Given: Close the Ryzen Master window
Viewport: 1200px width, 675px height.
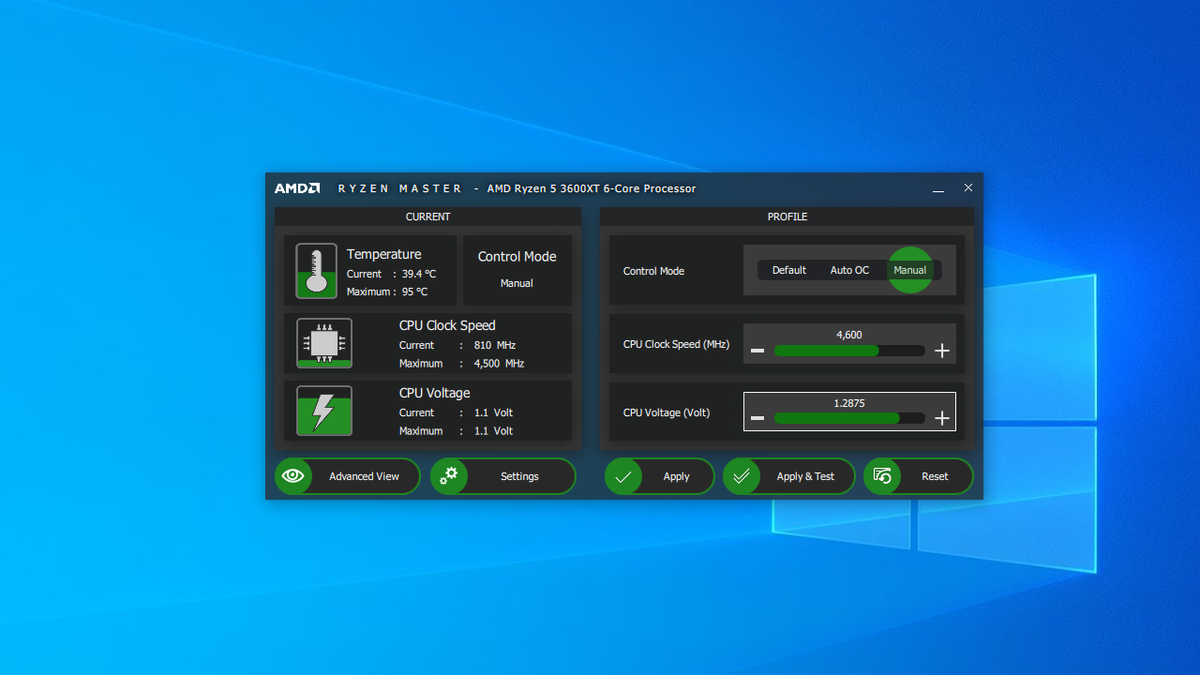Looking at the screenshot, I should tap(968, 188).
